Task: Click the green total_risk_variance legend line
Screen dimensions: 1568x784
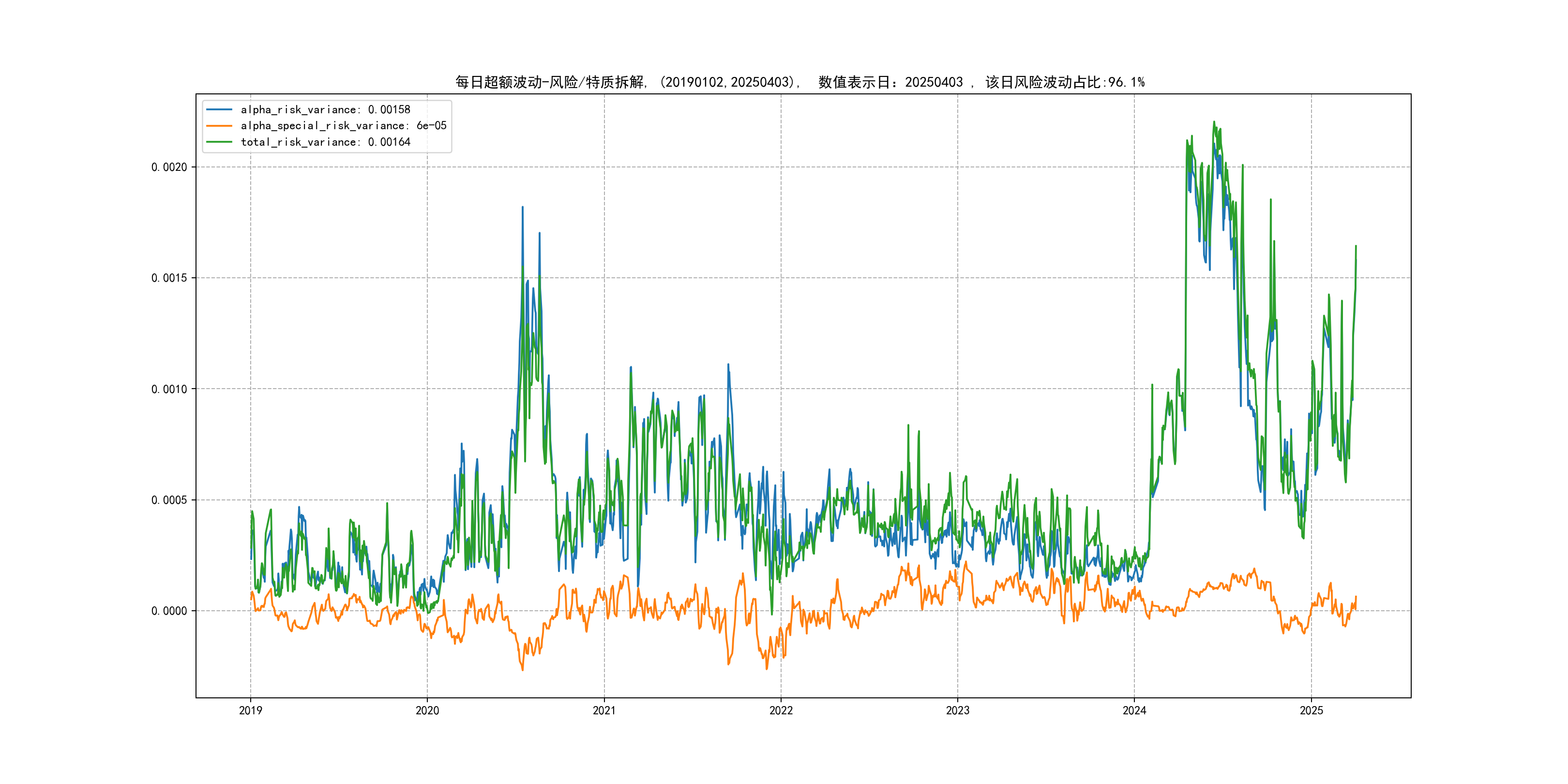Action: point(219,142)
